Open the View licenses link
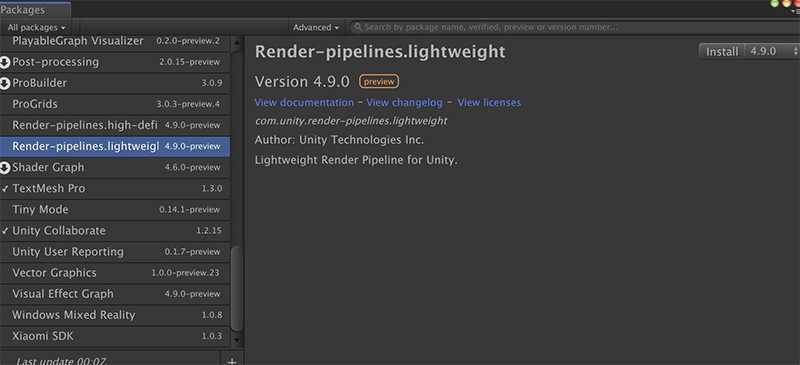Screen dimensions: 800x365 click(x=489, y=102)
